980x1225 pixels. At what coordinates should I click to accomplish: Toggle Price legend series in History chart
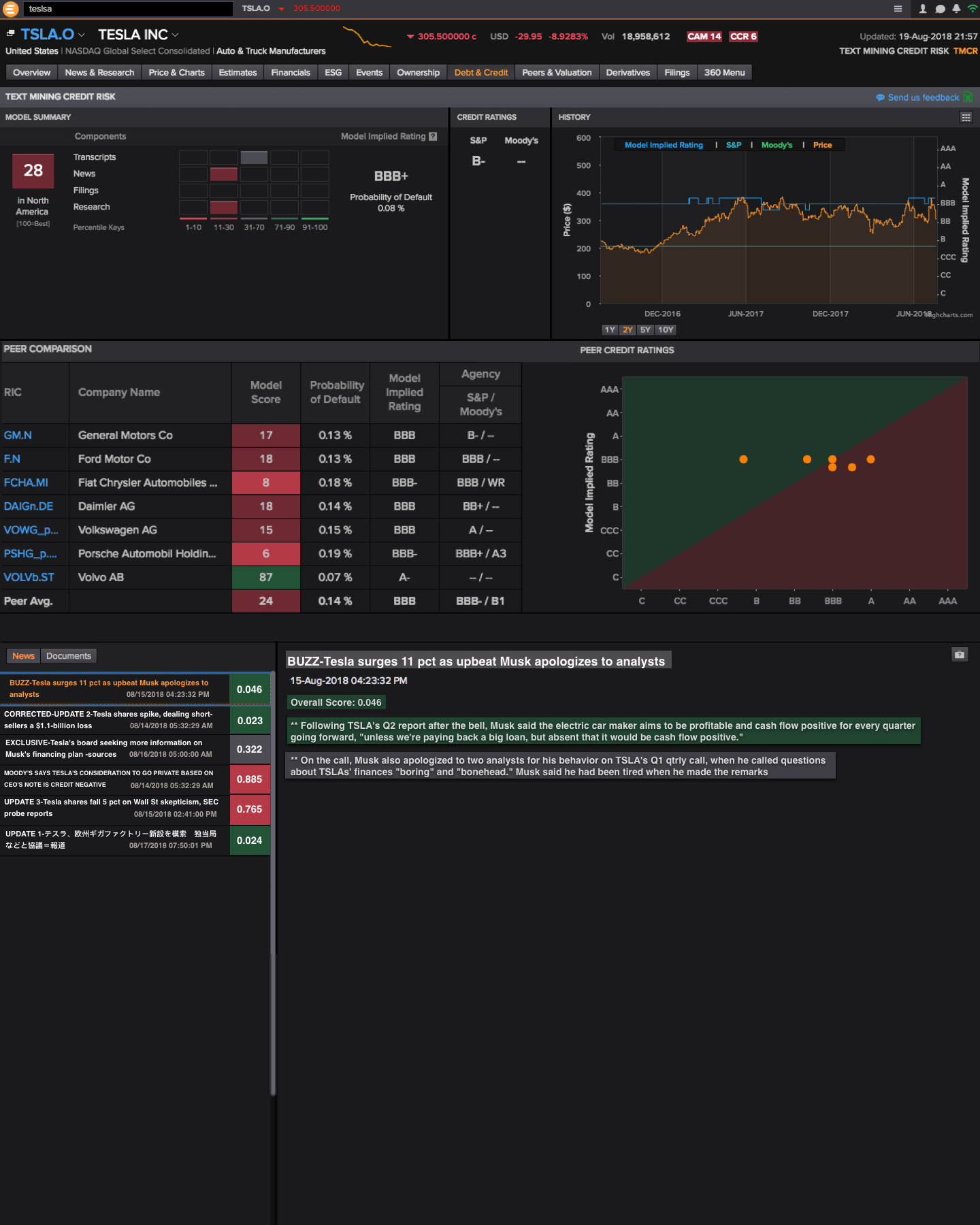pos(822,145)
